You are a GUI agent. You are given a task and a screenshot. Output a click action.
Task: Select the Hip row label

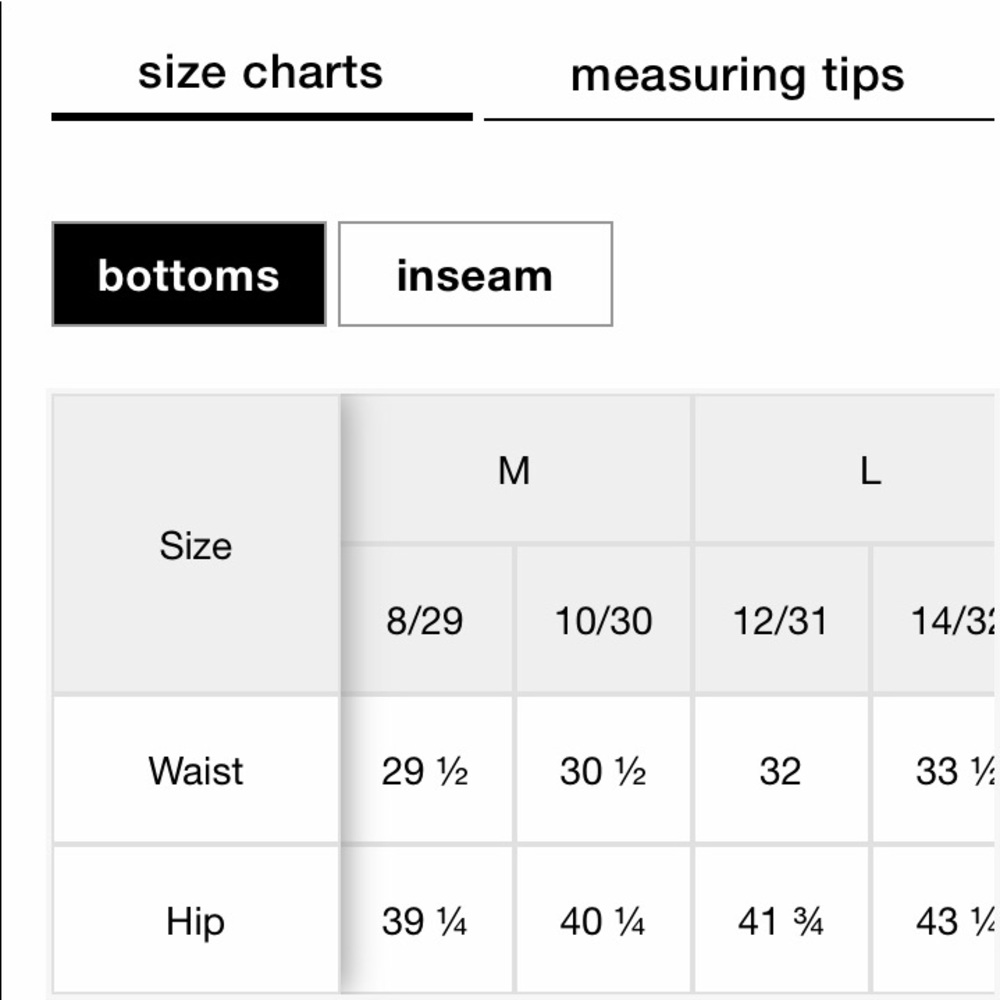(x=196, y=921)
